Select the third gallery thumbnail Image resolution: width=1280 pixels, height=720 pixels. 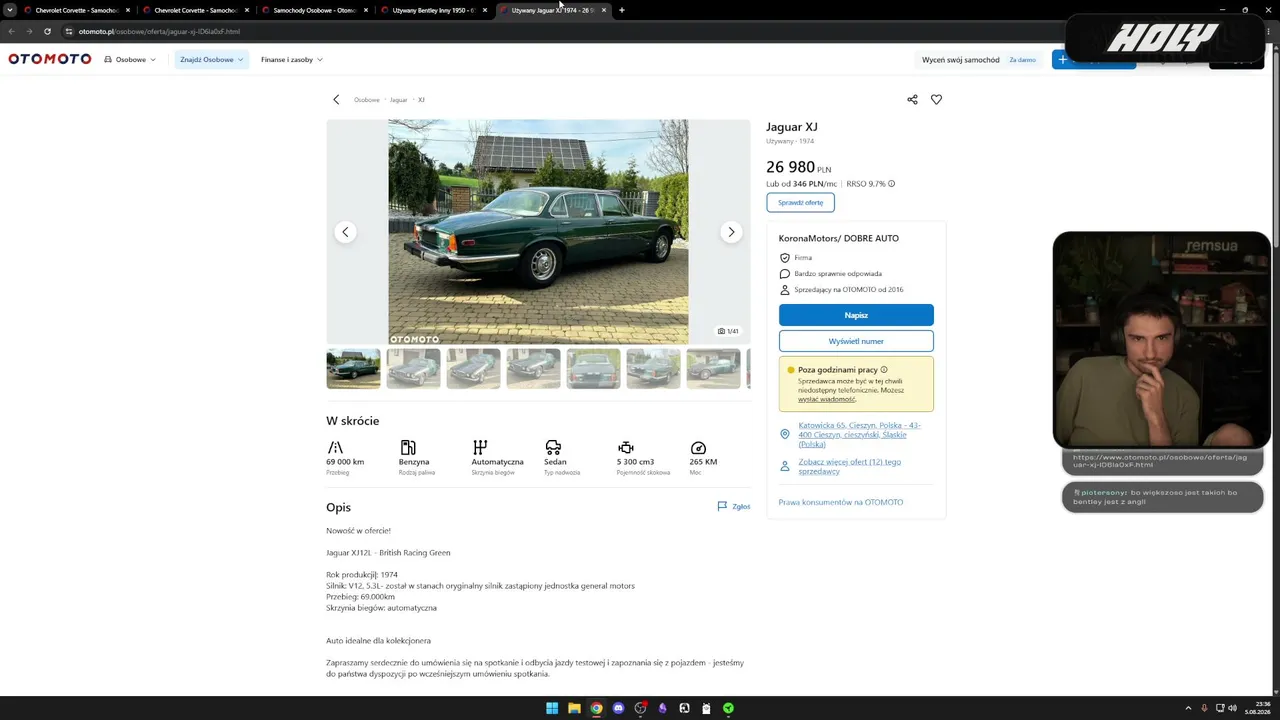pos(473,369)
